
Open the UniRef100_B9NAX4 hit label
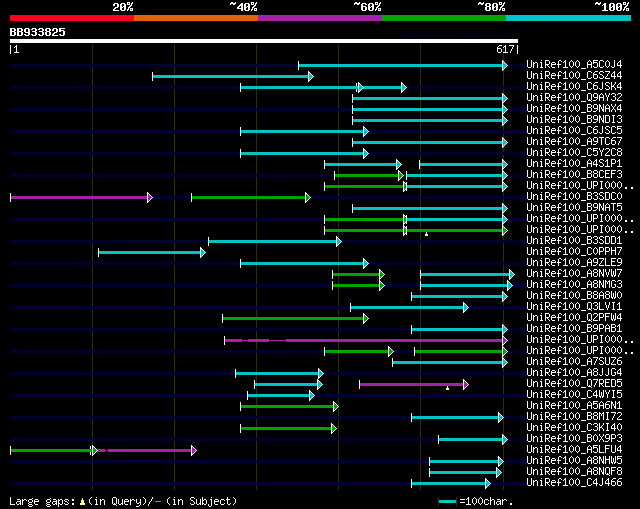pyautogui.click(x=574, y=108)
